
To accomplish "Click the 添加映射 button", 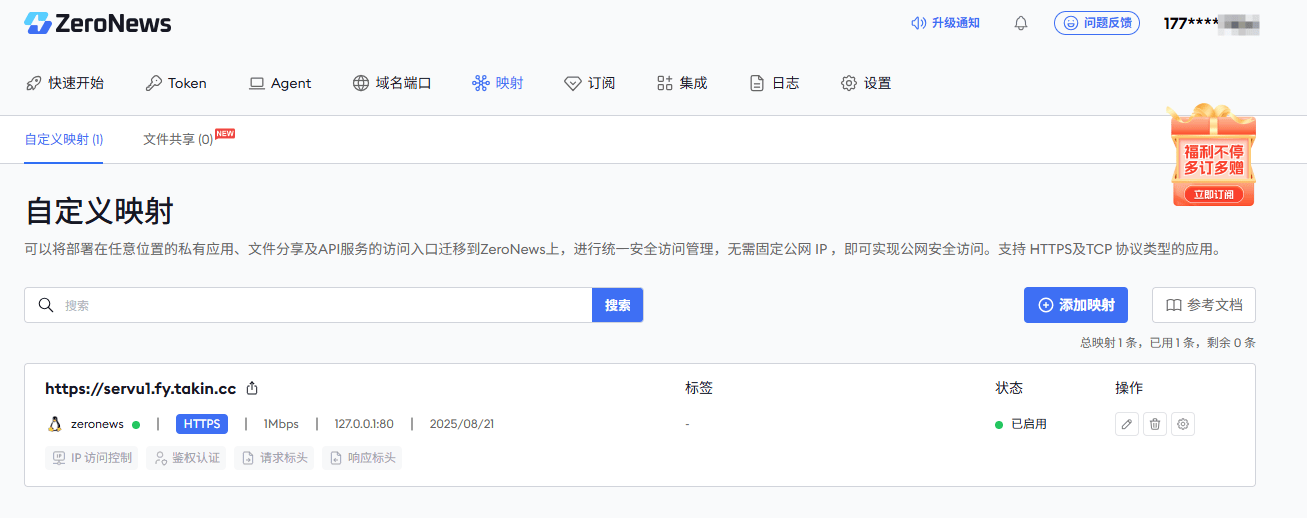I will pos(1076,305).
